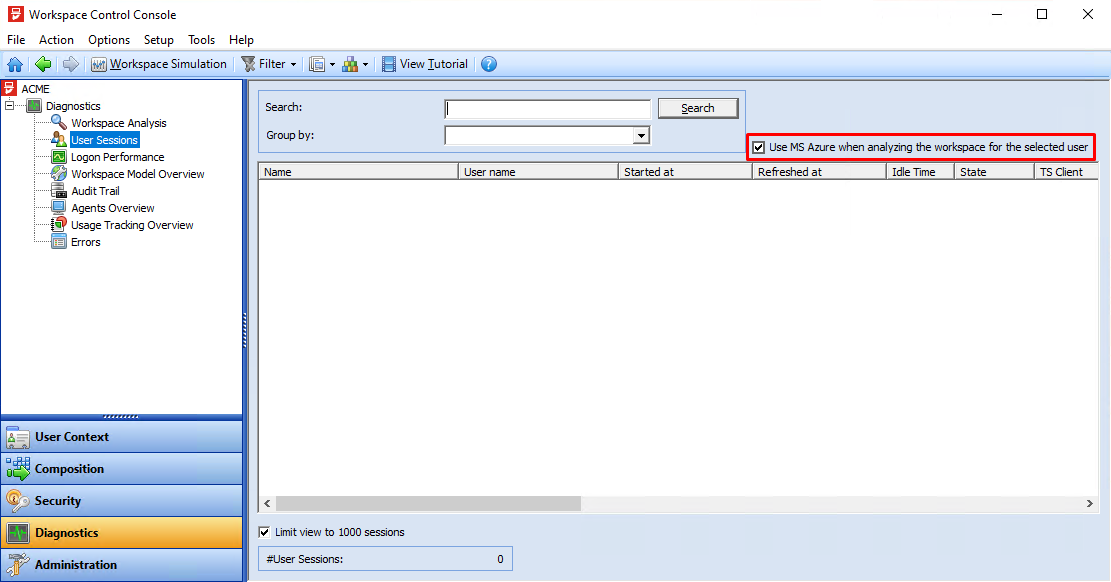Open the Filter dropdown arrow
The width and height of the screenshot is (1111, 582).
(293, 65)
